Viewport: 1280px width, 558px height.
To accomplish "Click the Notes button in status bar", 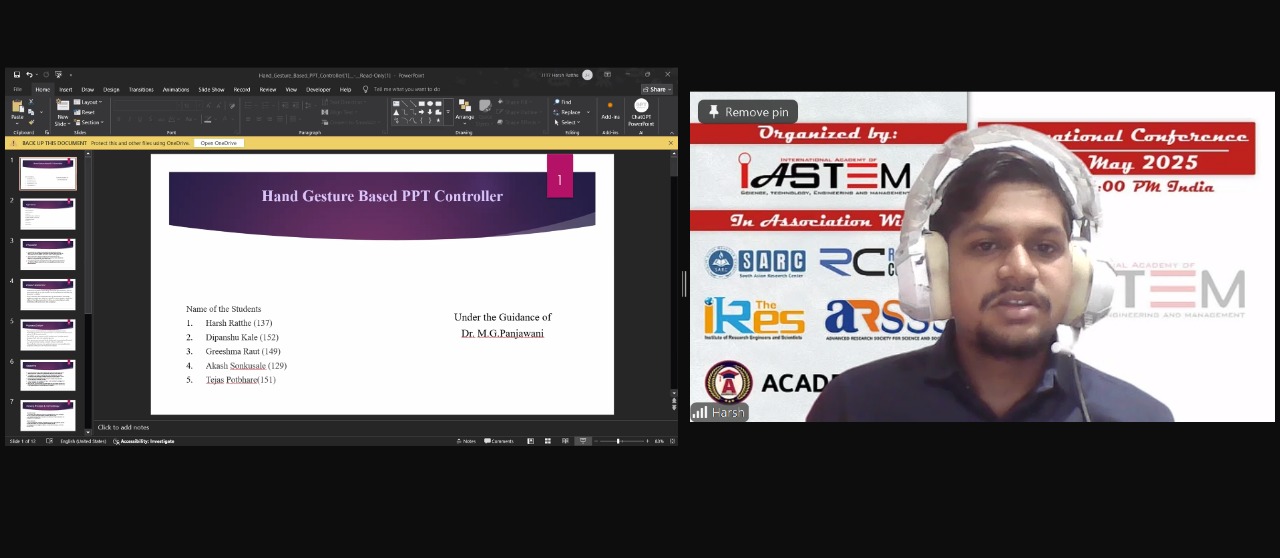I will 465,441.
